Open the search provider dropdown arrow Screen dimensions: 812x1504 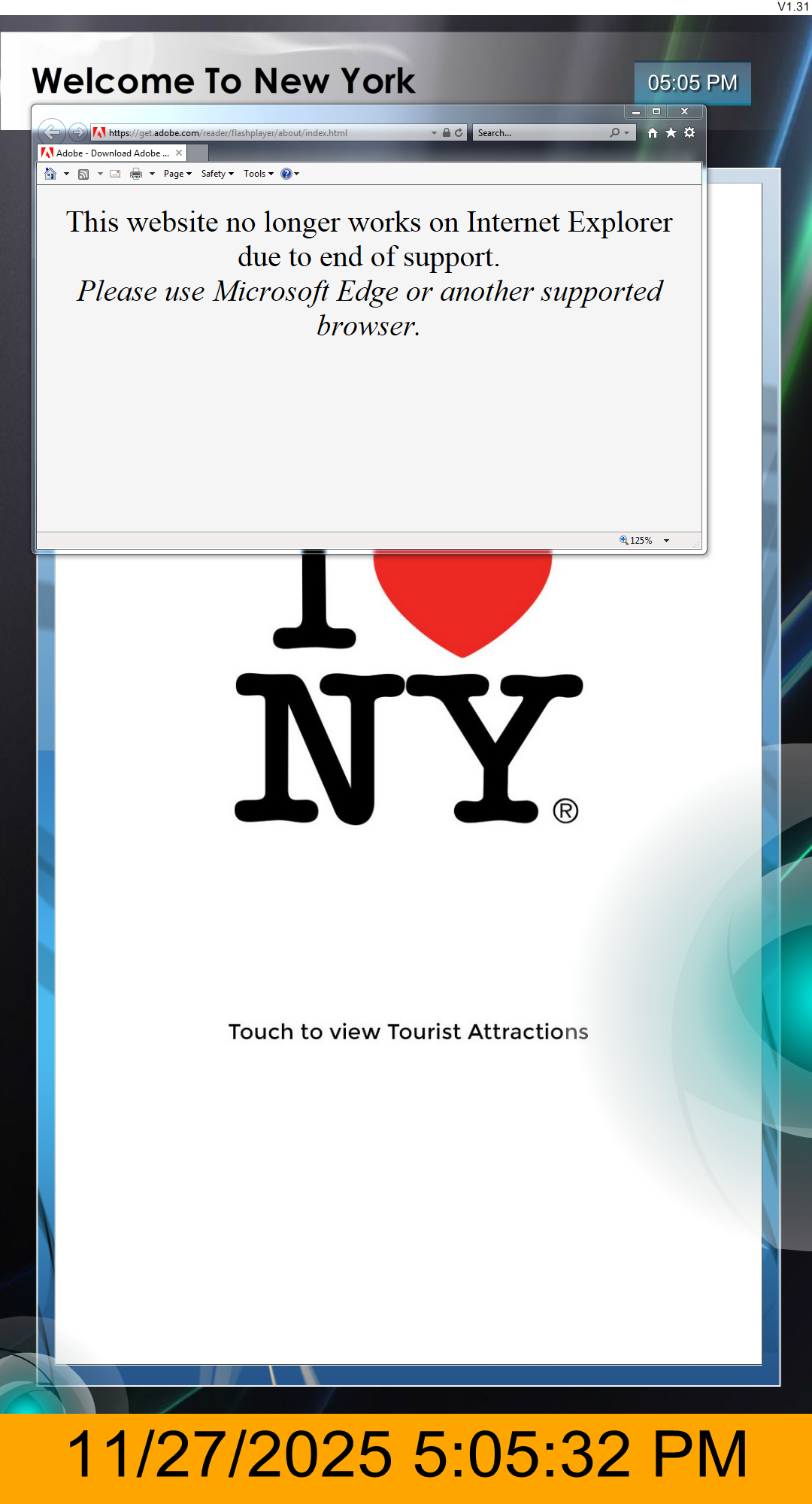point(626,133)
